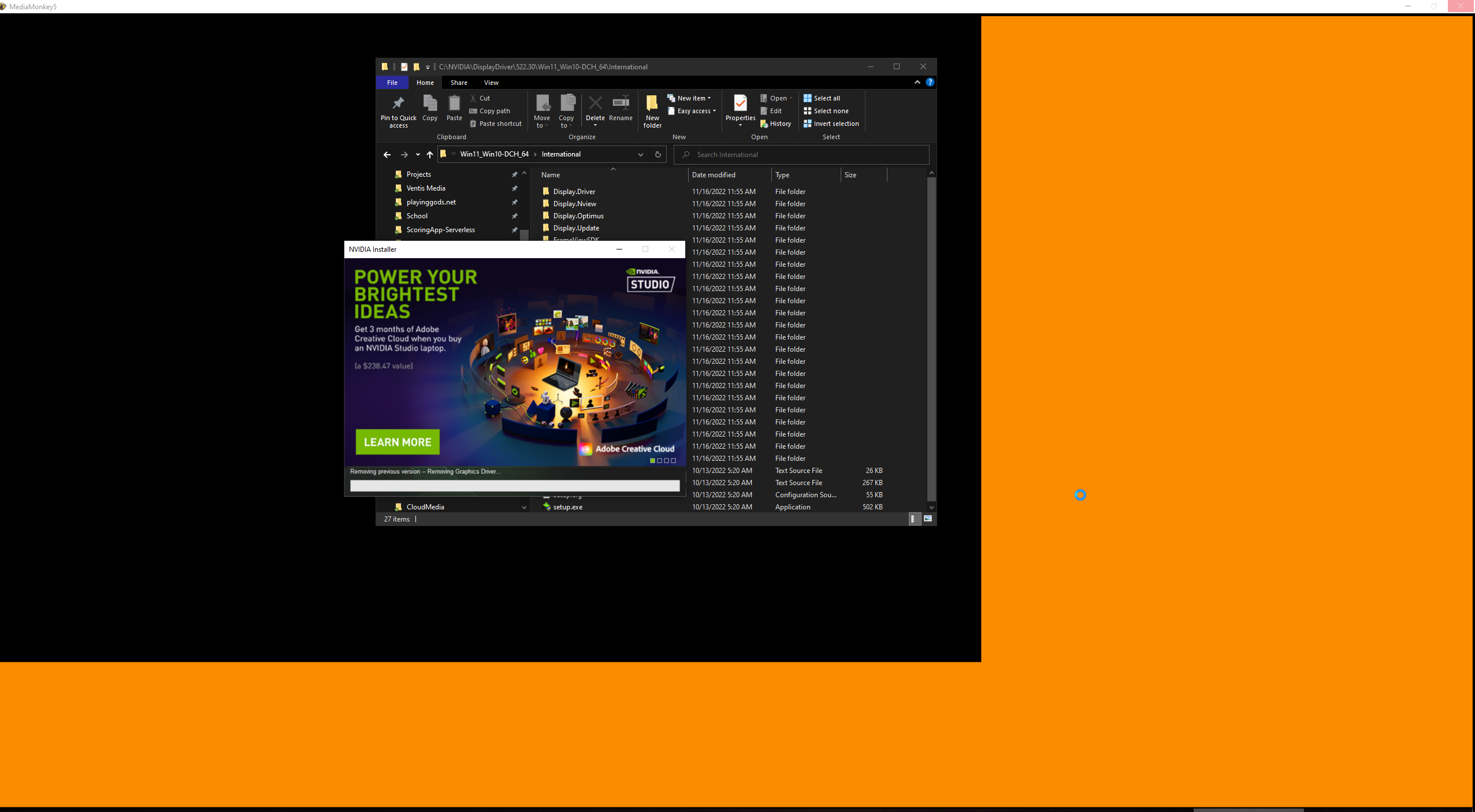Select the first carousel dot in NVIDIA ad
Screen dimensions: 1475x812
[652, 460]
